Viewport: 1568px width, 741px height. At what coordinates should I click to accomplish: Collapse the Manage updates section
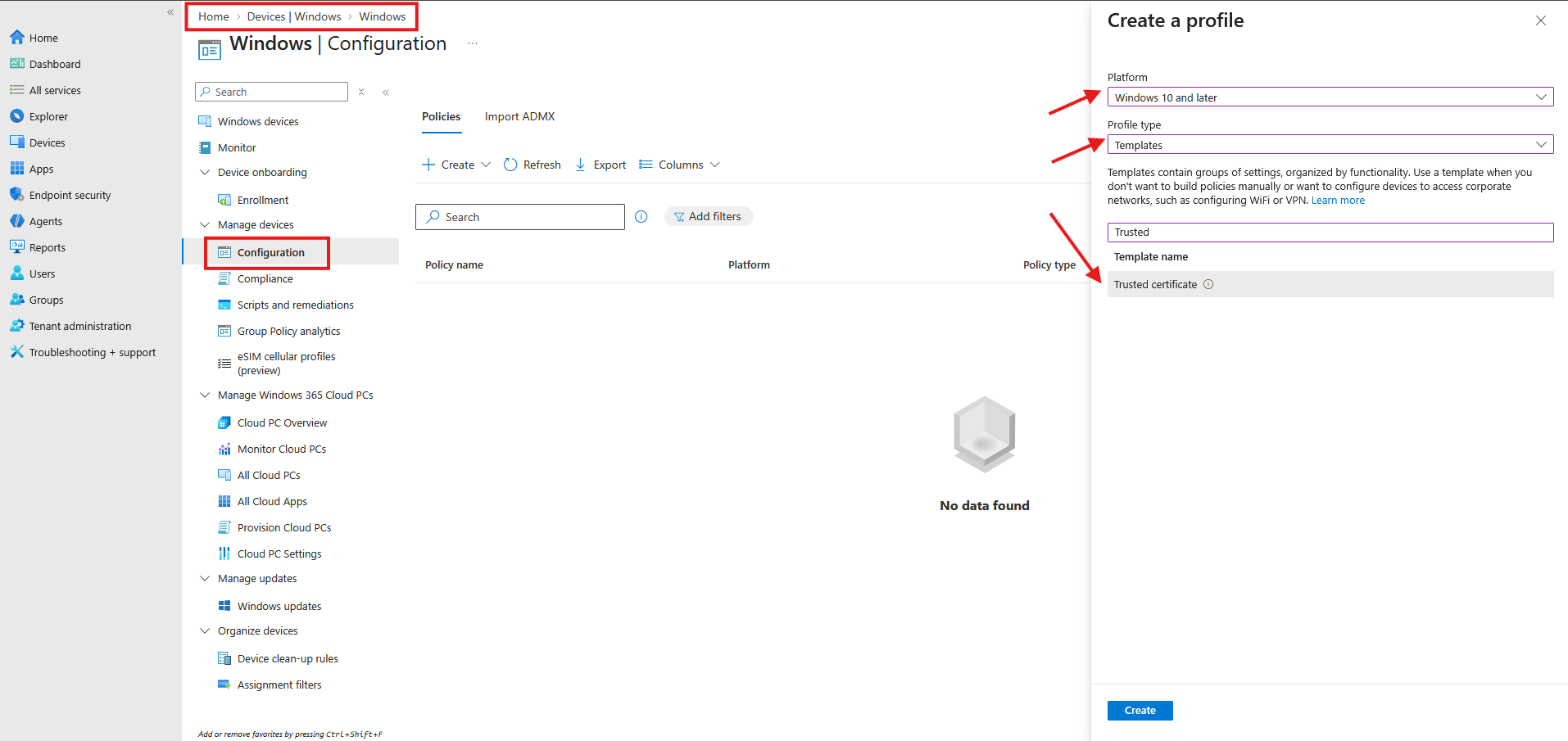pyautogui.click(x=205, y=578)
